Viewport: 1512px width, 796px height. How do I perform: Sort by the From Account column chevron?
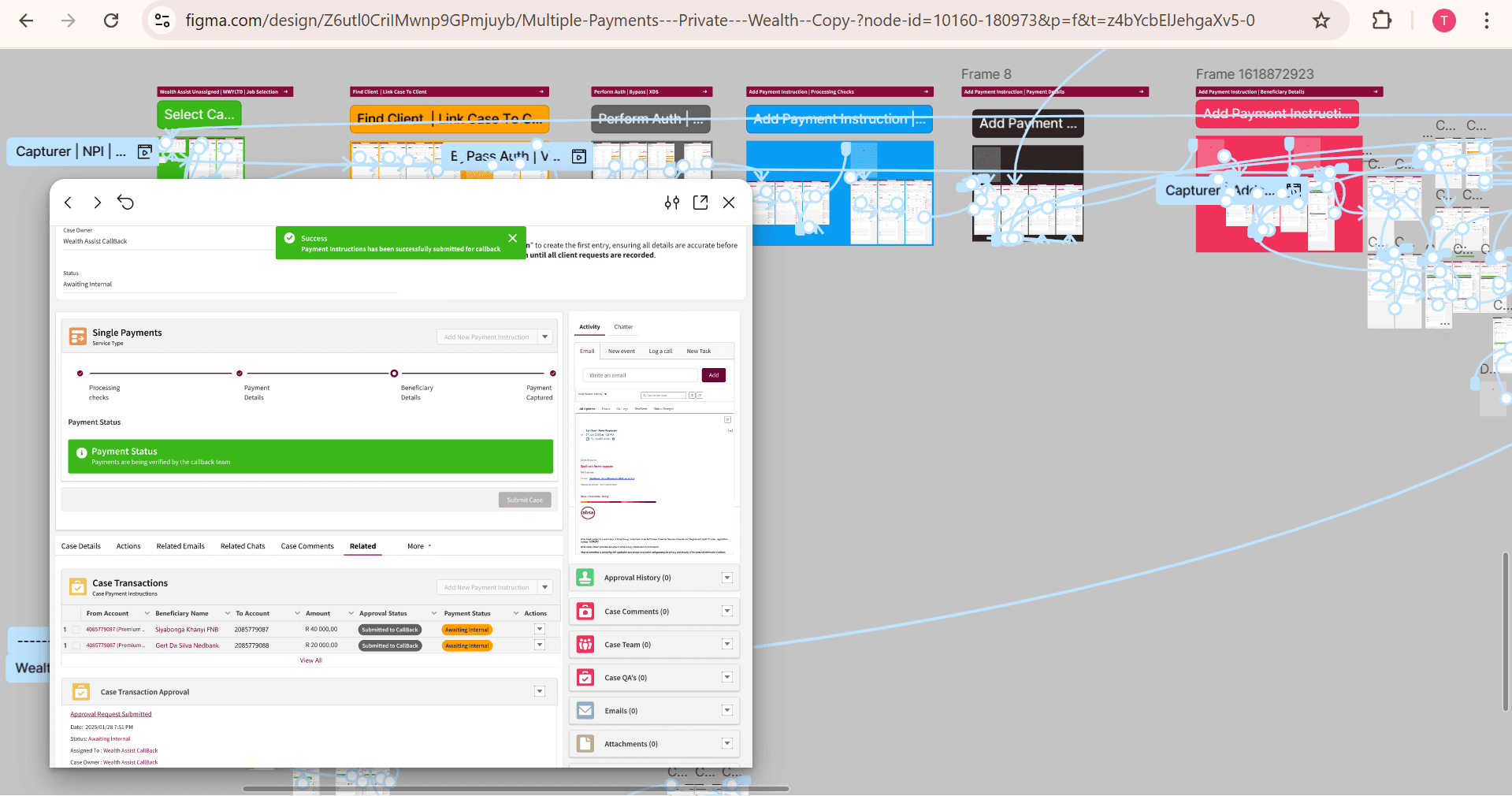[147, 613]
